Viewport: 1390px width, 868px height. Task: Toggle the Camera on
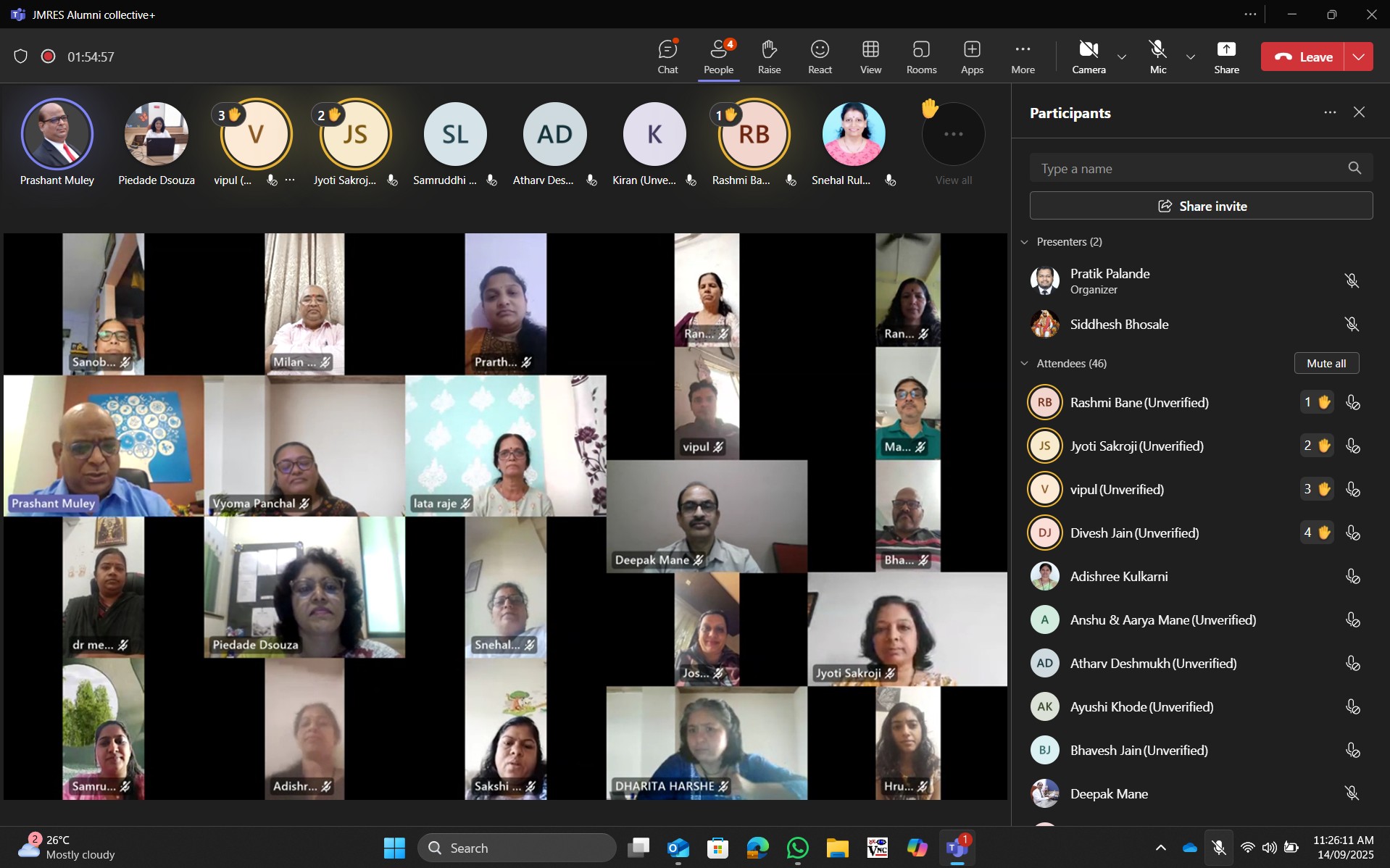(x=1089, y=57)
